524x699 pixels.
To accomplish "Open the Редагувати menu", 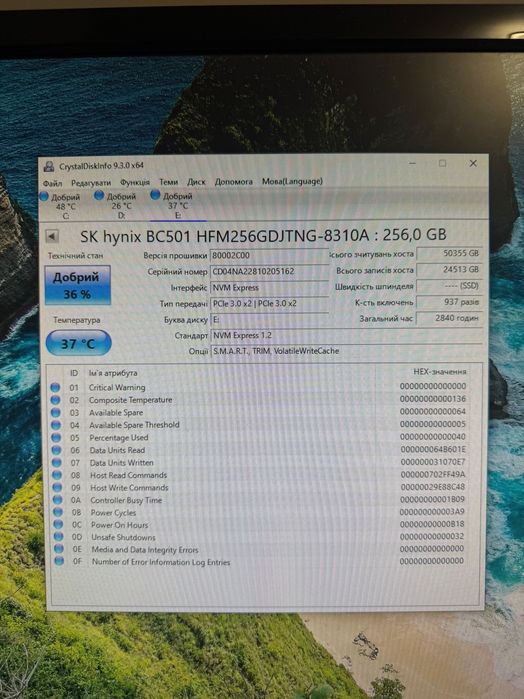I will click(x=91, y=183).
